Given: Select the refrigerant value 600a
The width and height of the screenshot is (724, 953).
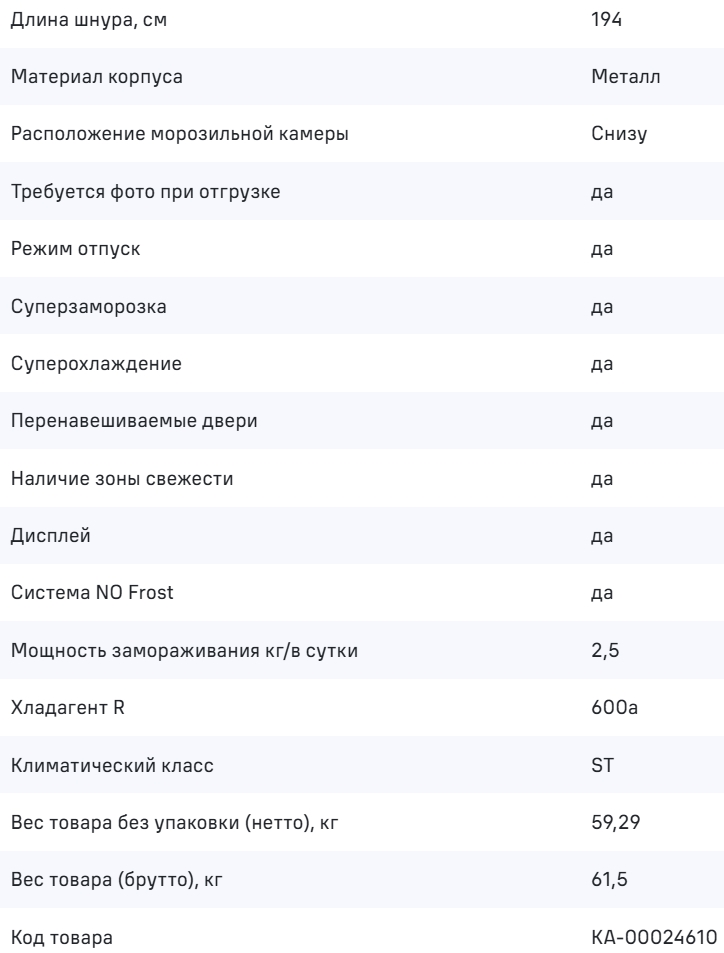Looking at the screenshot, I should (x=614, y=709).
